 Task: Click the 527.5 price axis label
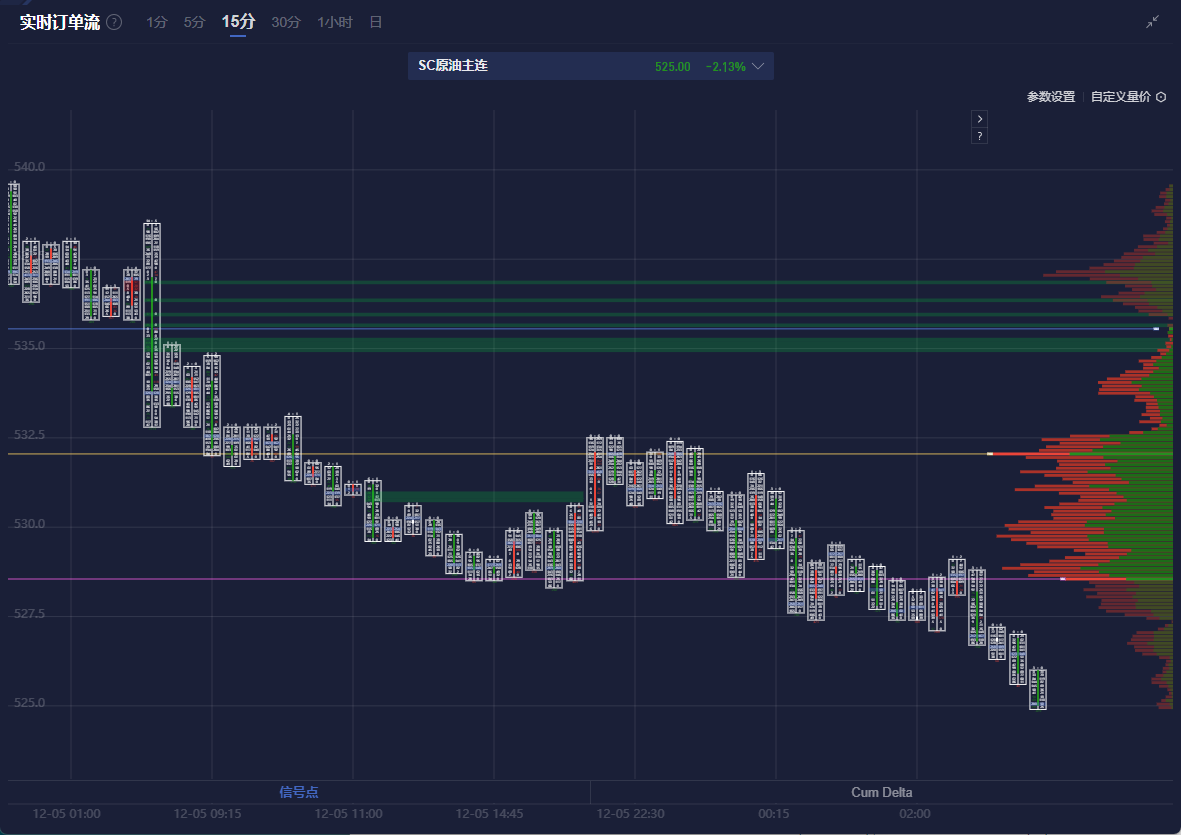(29, 614)
